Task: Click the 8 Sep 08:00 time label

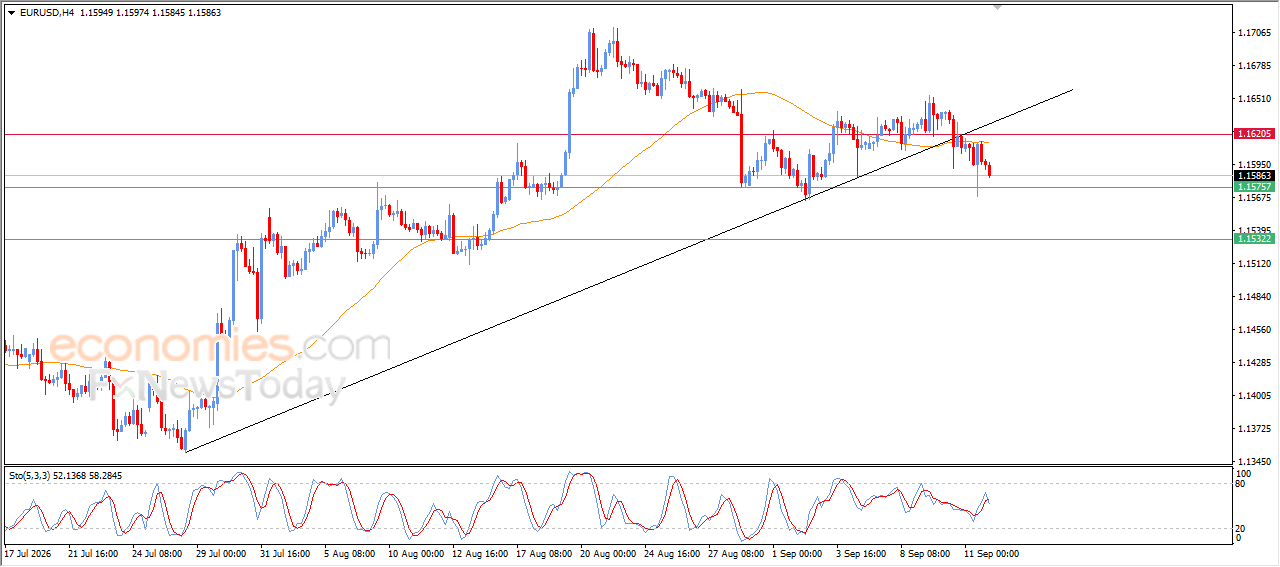Action: point(925,553)
